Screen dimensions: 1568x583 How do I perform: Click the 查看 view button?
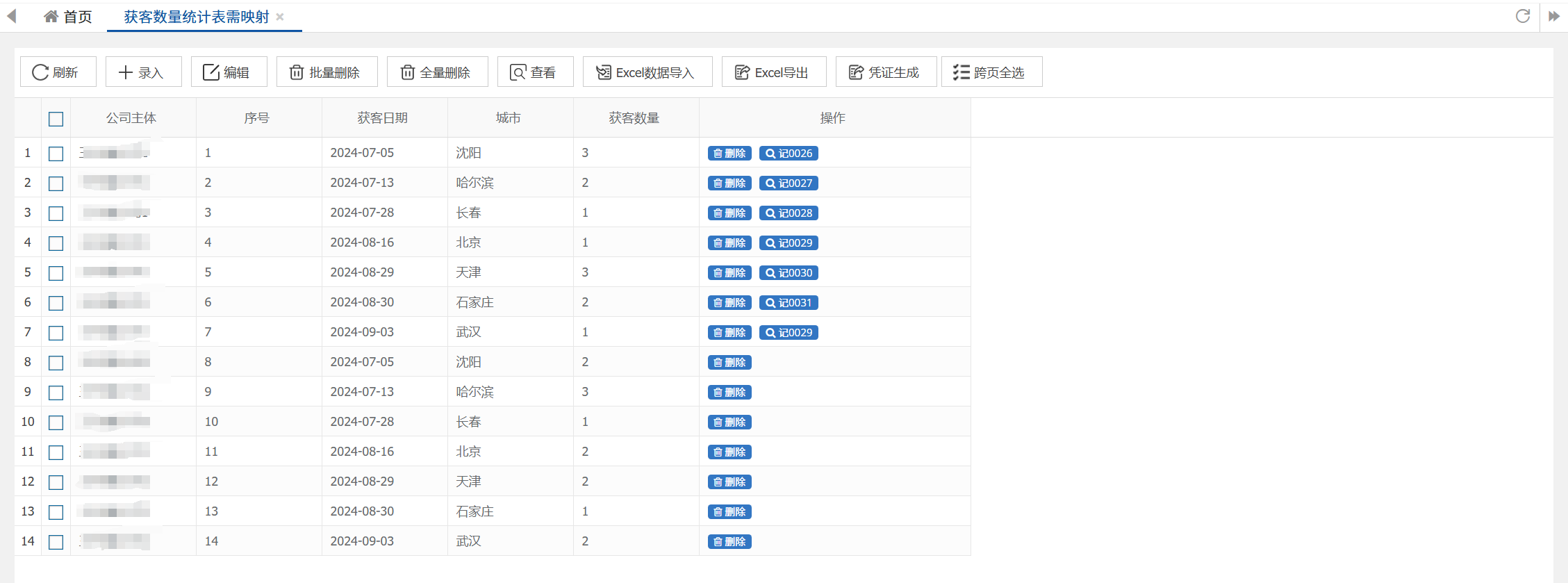coord(536,72)
